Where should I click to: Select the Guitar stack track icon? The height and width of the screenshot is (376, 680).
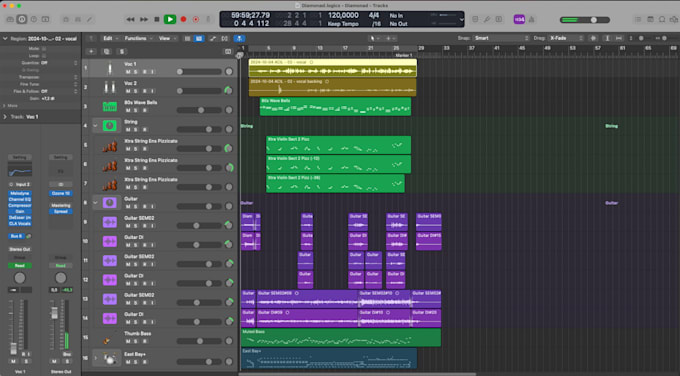109,202
